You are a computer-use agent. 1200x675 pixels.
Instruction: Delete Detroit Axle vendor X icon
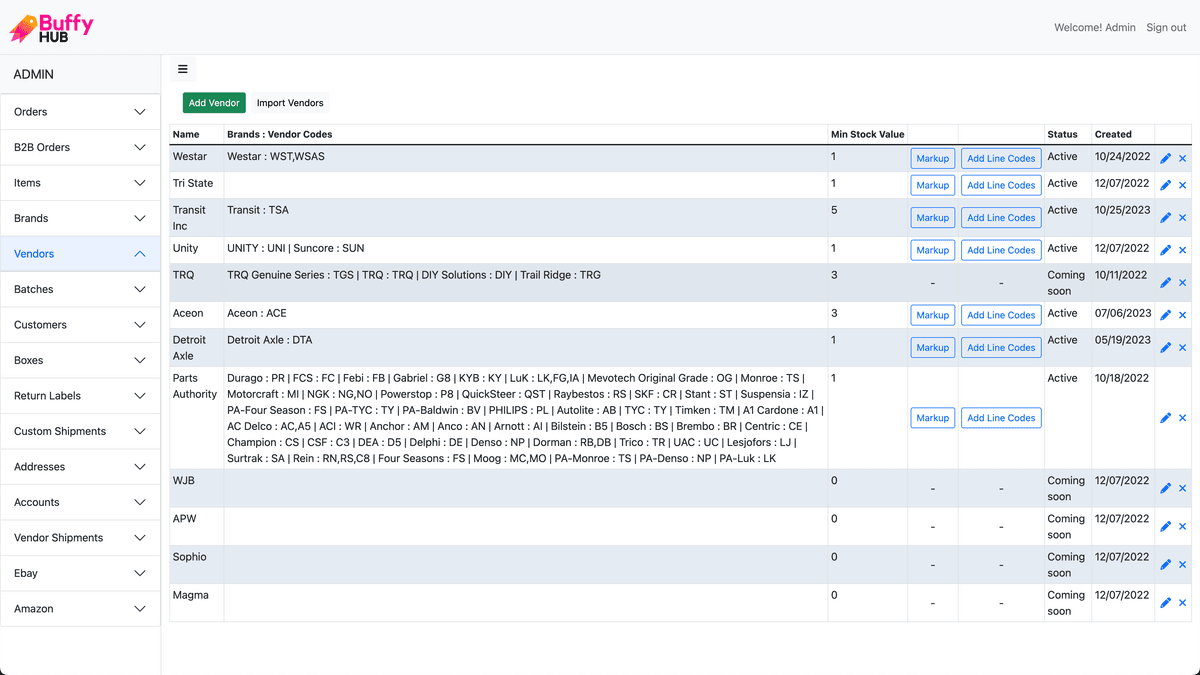coord(1182,348)
